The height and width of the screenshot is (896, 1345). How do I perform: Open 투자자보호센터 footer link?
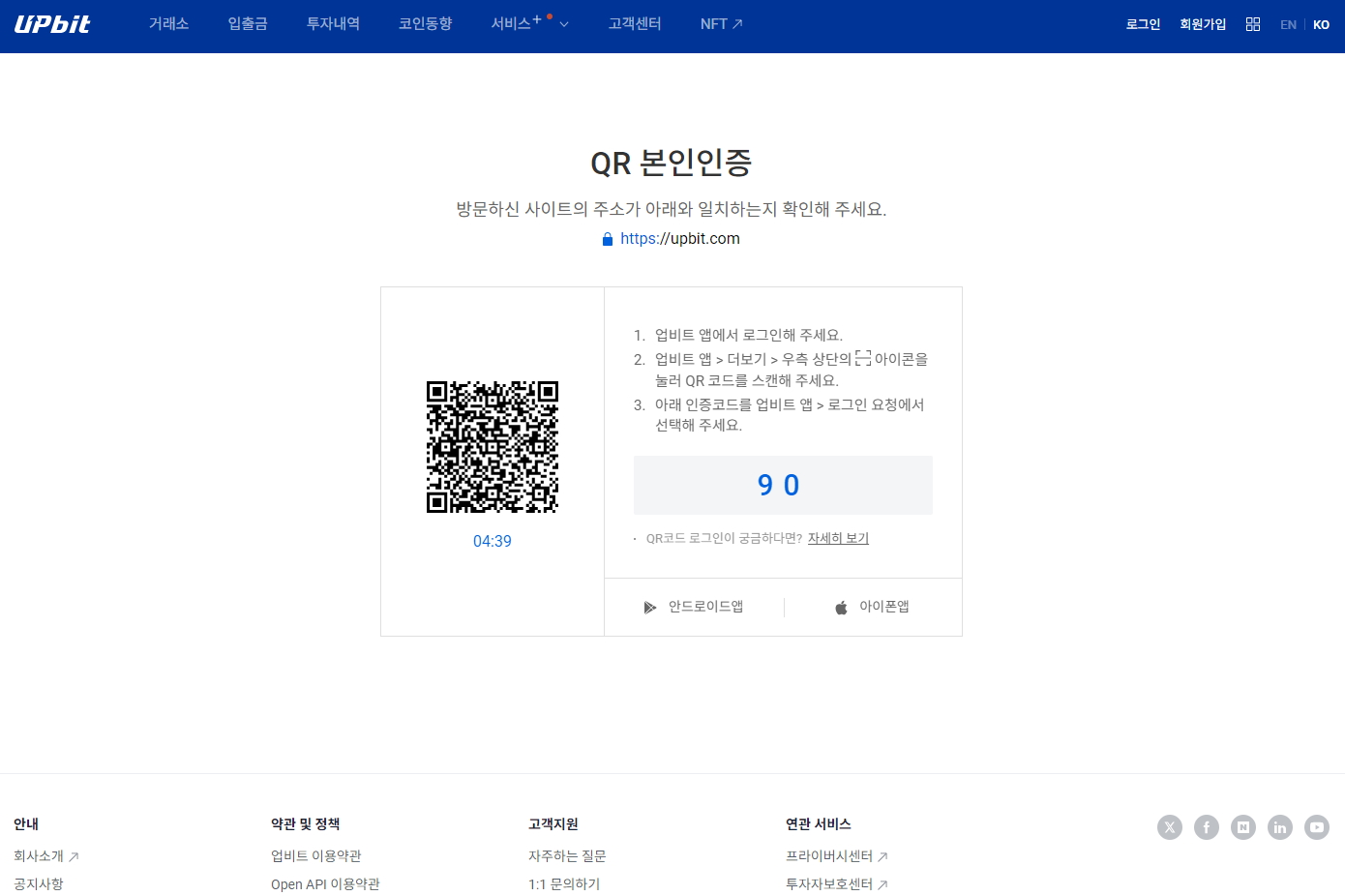(x=837, y=884)
